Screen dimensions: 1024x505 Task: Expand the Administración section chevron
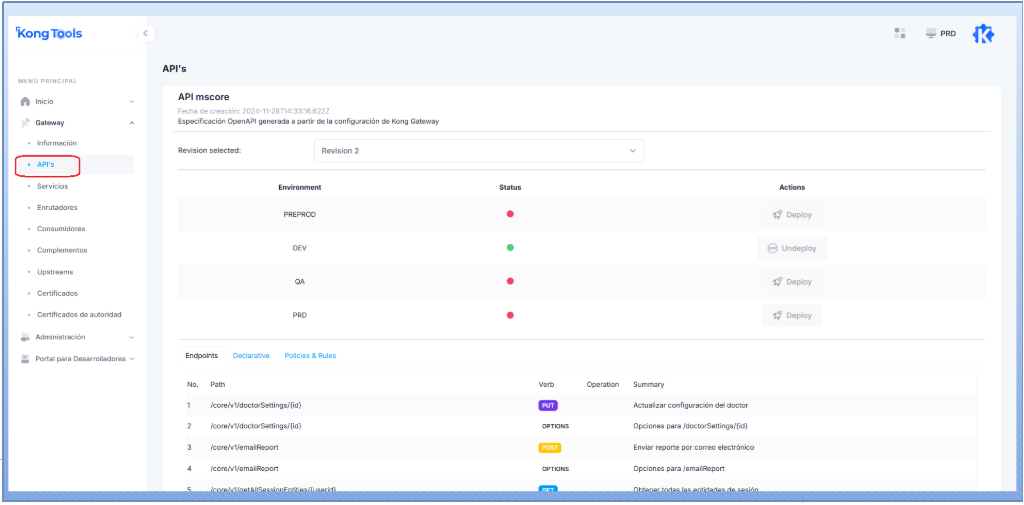(132, 337)
